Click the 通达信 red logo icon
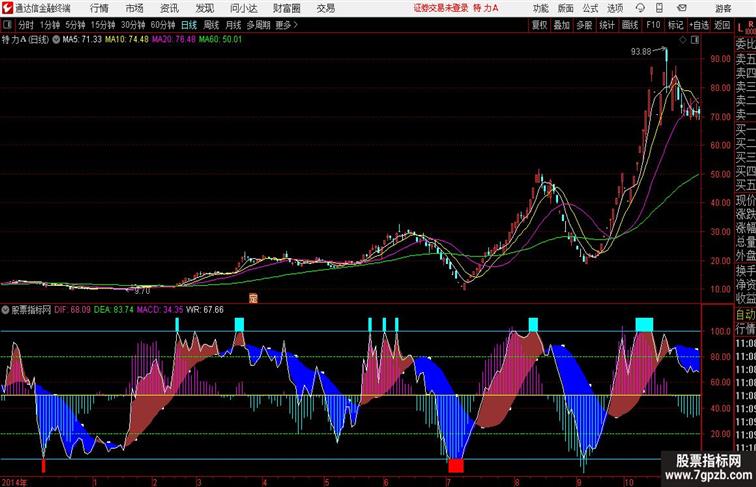 tap(7, 8)
